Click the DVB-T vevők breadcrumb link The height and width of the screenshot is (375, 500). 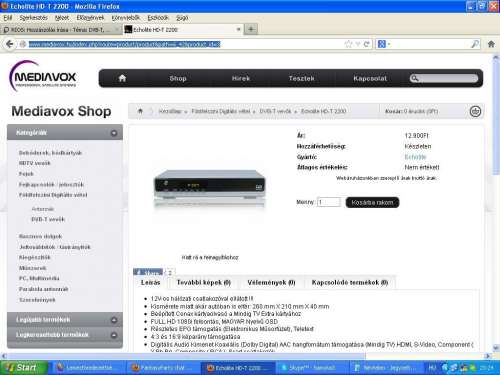pyautogui.click(x=275, y=111)
